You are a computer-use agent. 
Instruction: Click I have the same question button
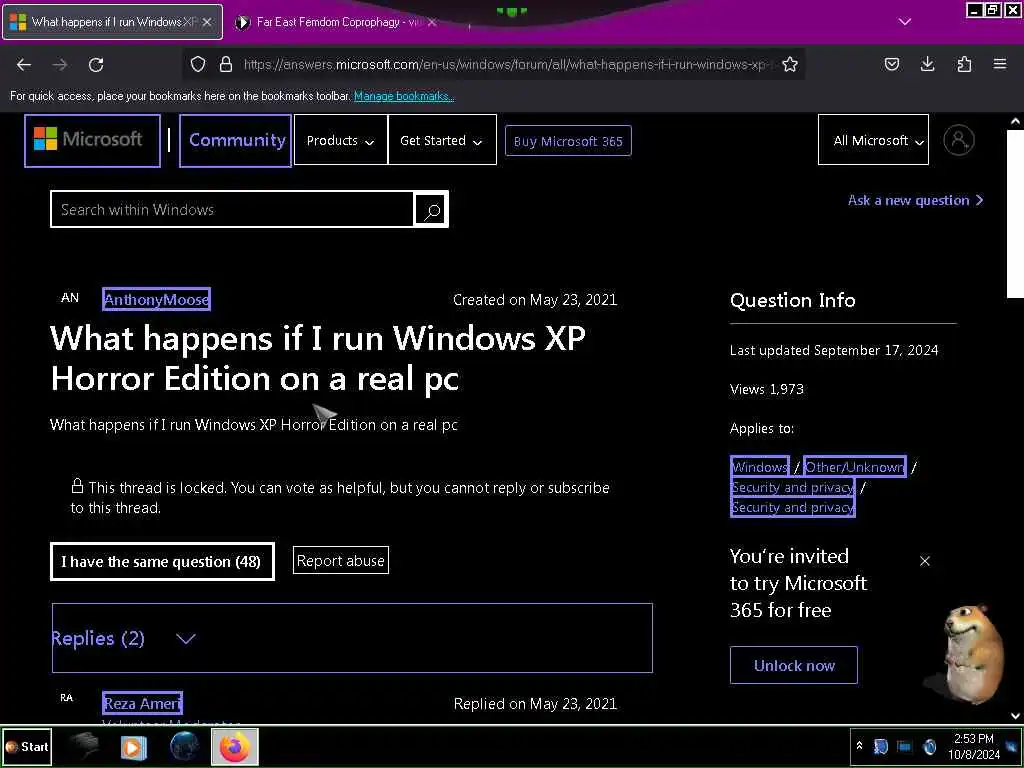[162, 561]
